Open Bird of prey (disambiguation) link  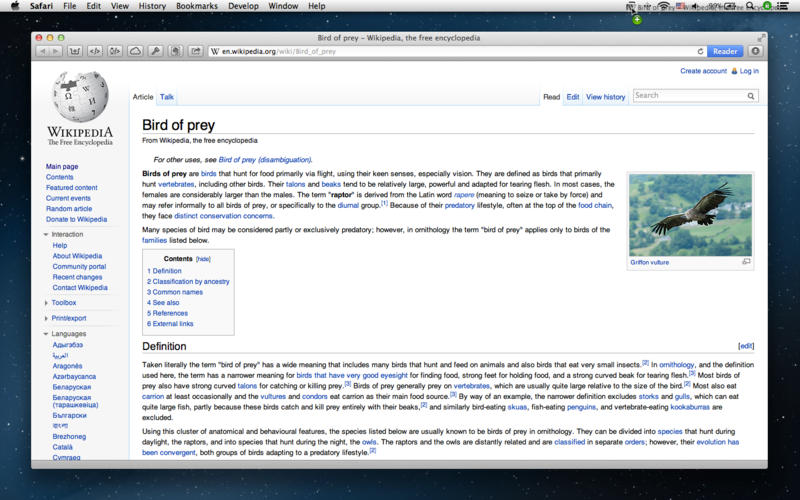(265, 160)
